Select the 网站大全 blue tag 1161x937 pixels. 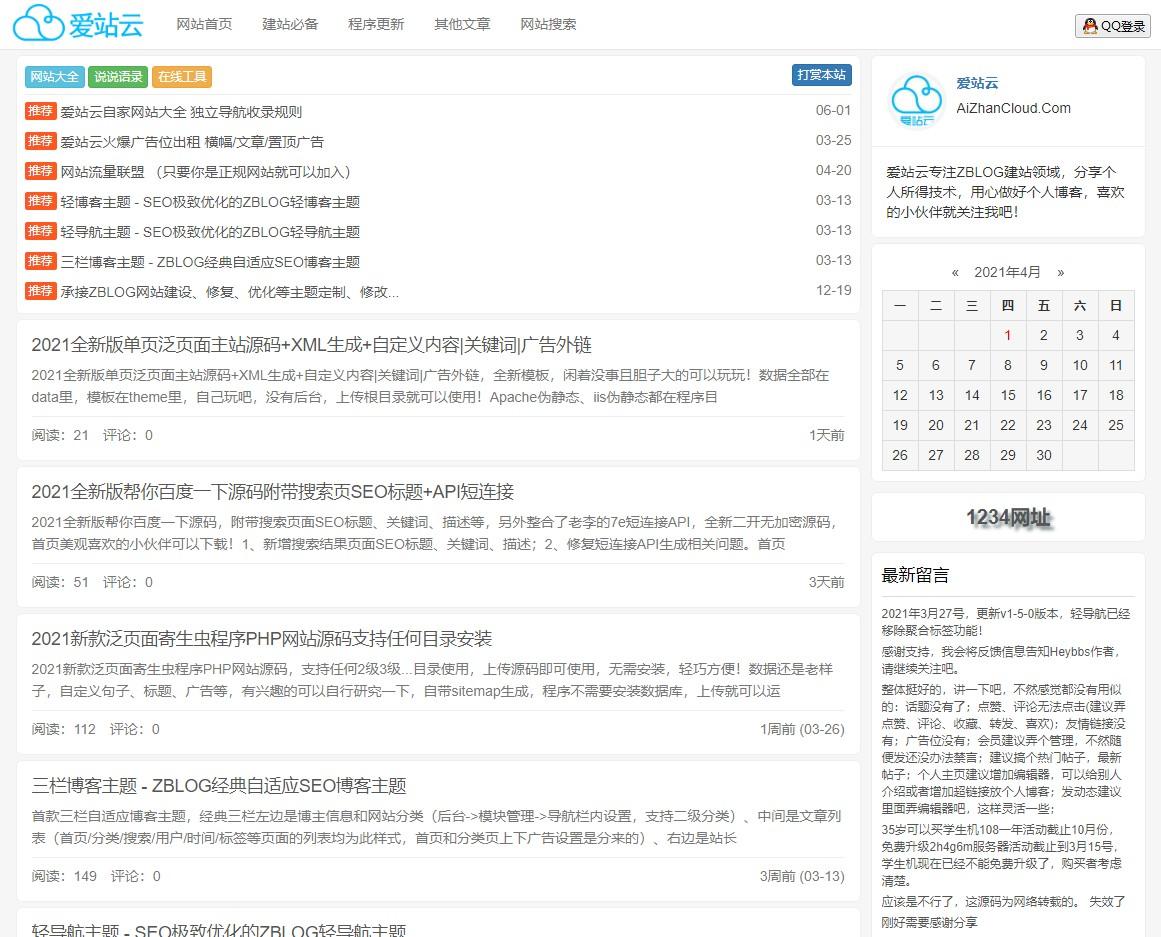point(55,76)
